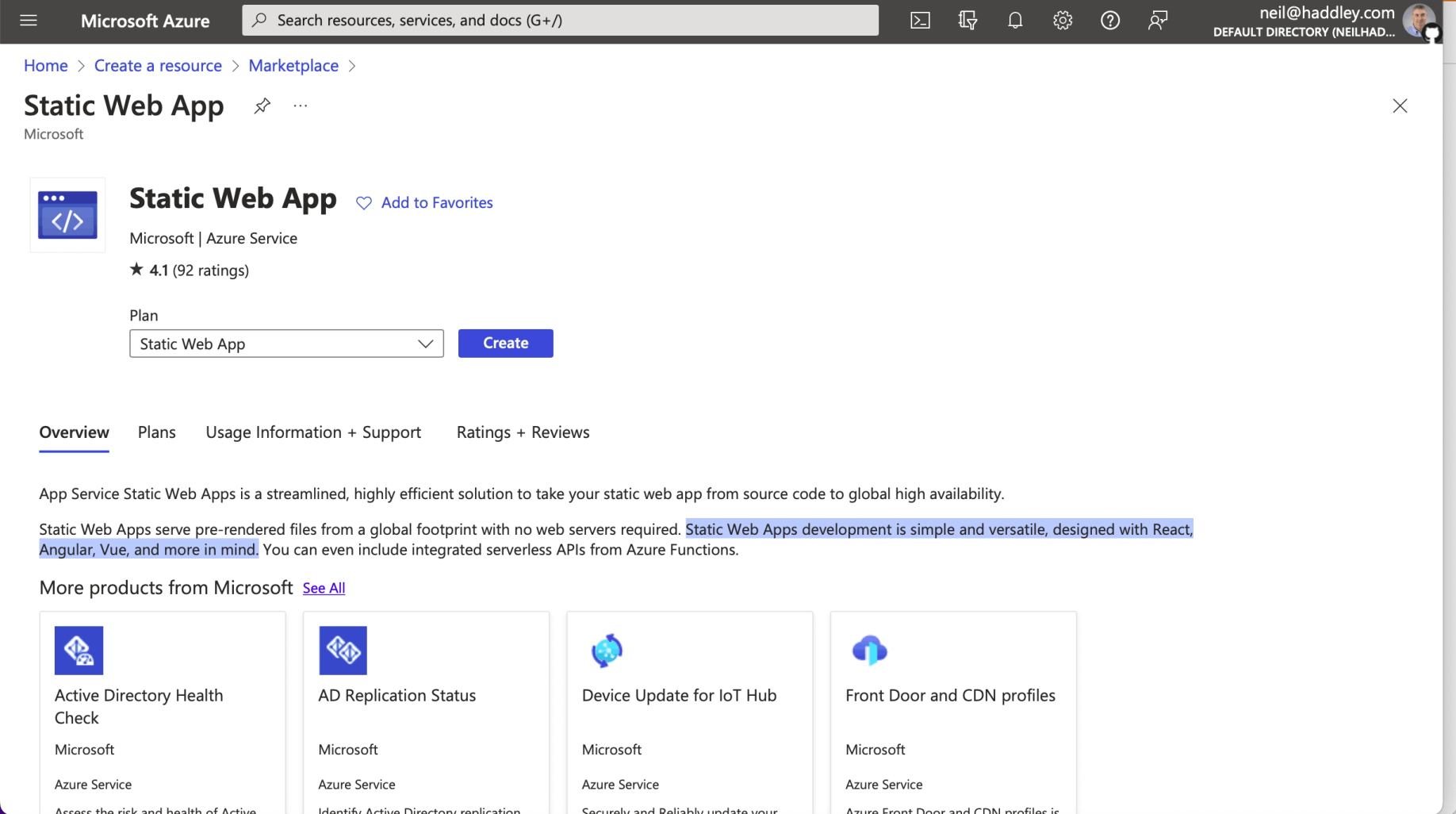Image resolution: width=1456 pixels, height=814 pixels.
Task: Click the rating star icon
Action: tap(136, 270)
